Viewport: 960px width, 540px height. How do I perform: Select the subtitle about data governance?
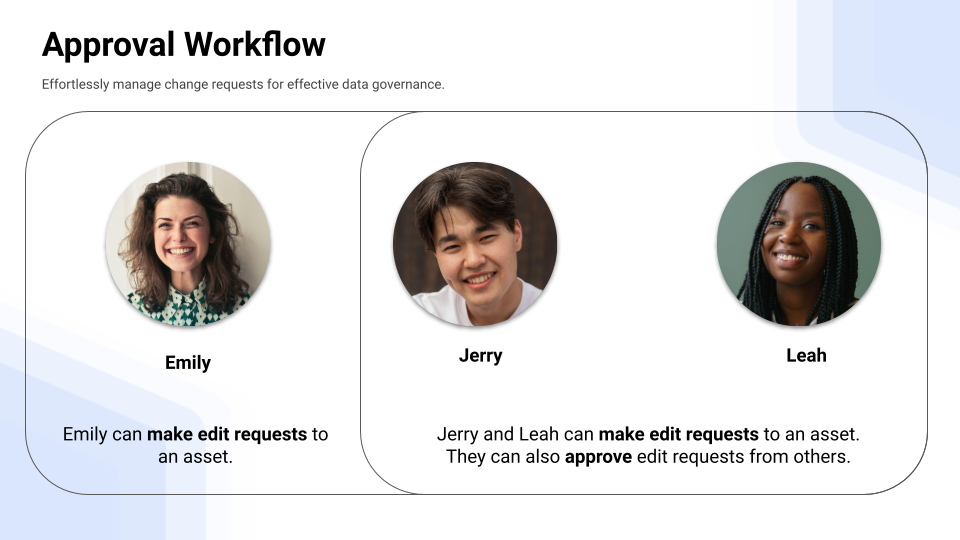click(x=243, y=85)
